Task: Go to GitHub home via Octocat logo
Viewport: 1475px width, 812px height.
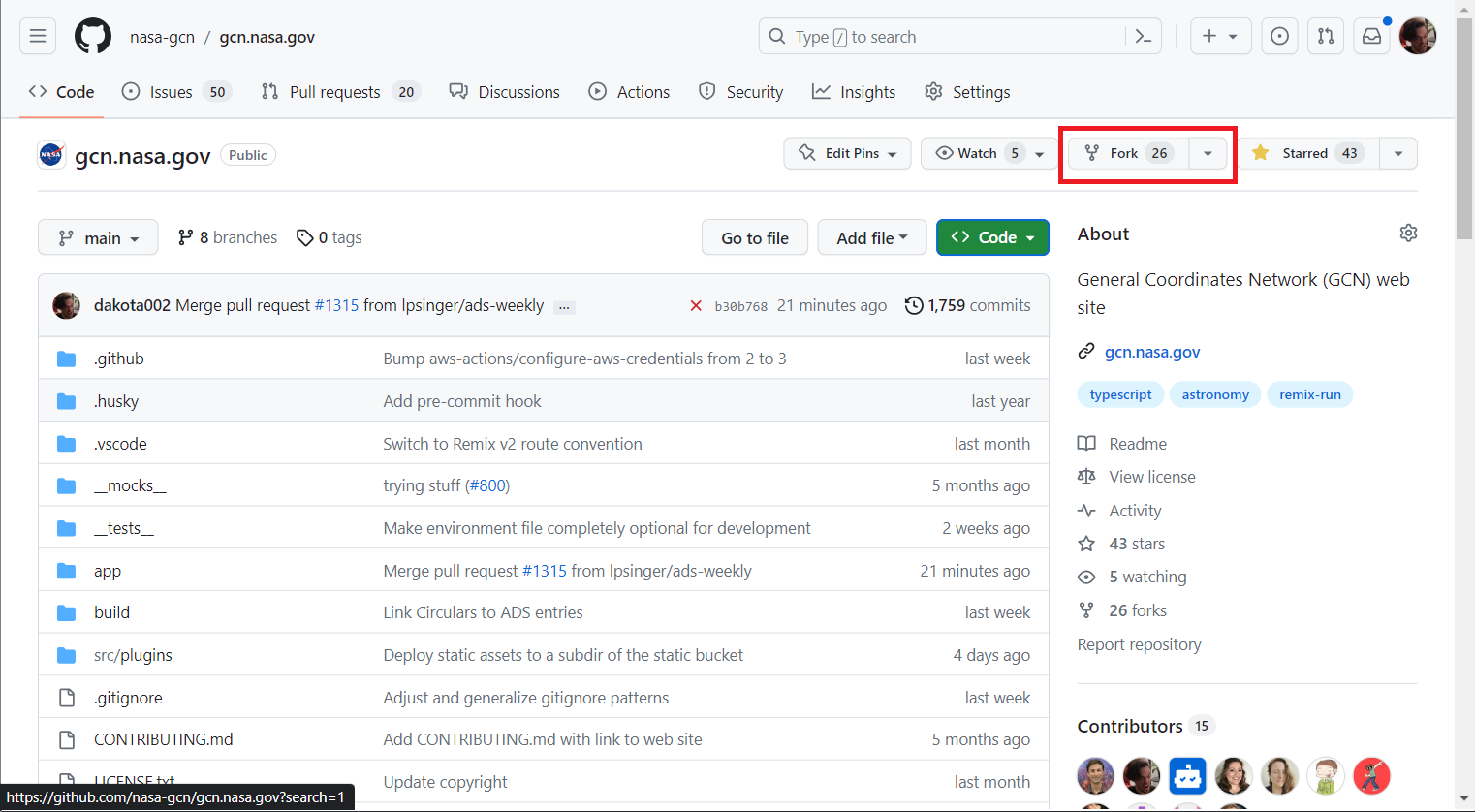Action: (x=93, y=36)
